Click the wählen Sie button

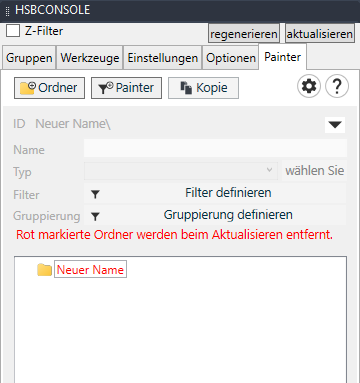coord(315,171)
